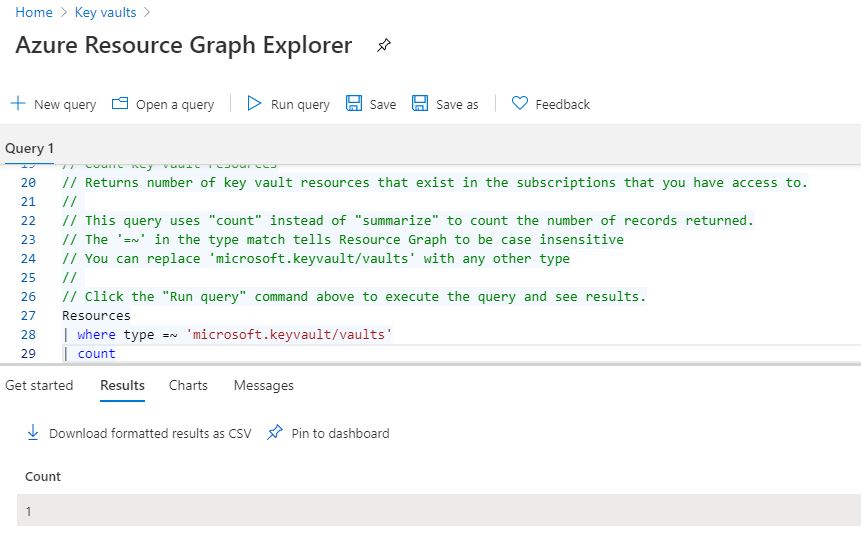Open the Feedback panel
The width and height of the screenshot is (861, 548).
coord(562,104)
